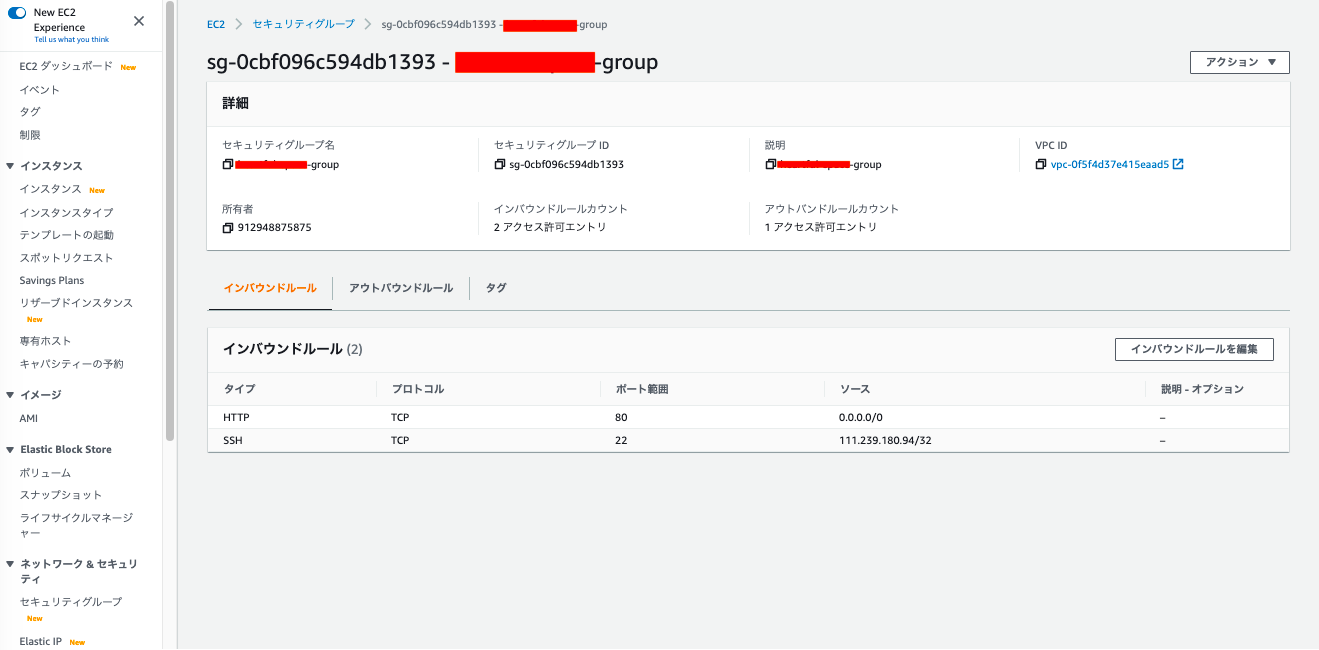Open the アクション dropdown menu
1319x650 pixels.
1239,62
